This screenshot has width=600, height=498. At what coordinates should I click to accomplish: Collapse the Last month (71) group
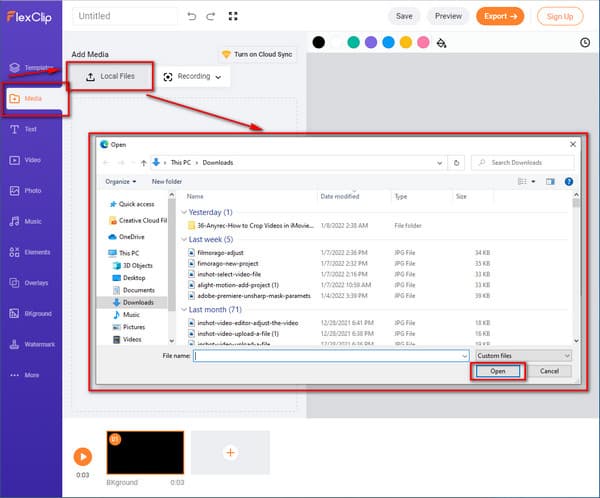coord(184,309)
